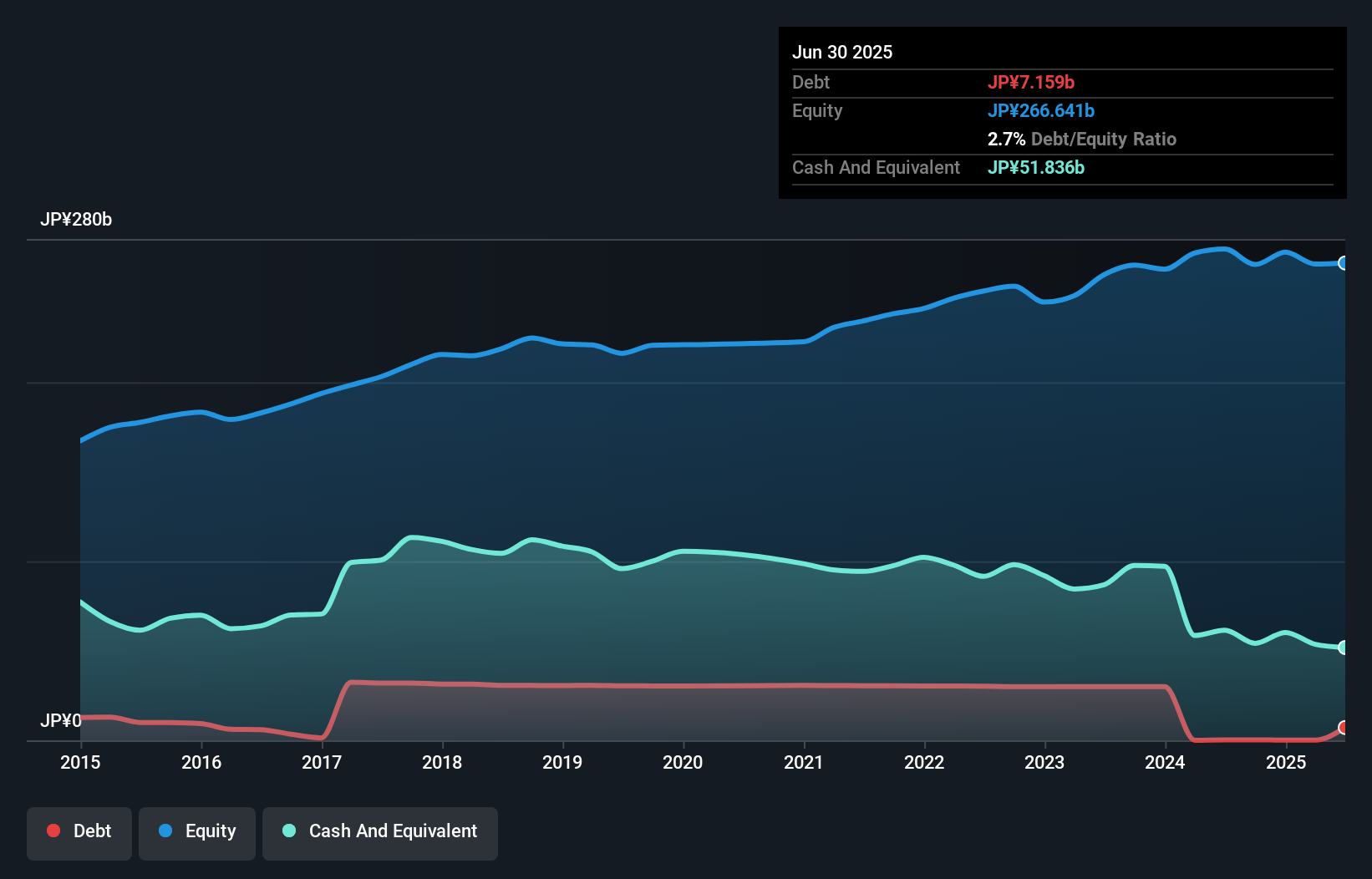Image resolution: width=1372 pixels, height=879 pixels.
Task: Click the JP¥266.641b Equity value
Action: point(1042,110)
